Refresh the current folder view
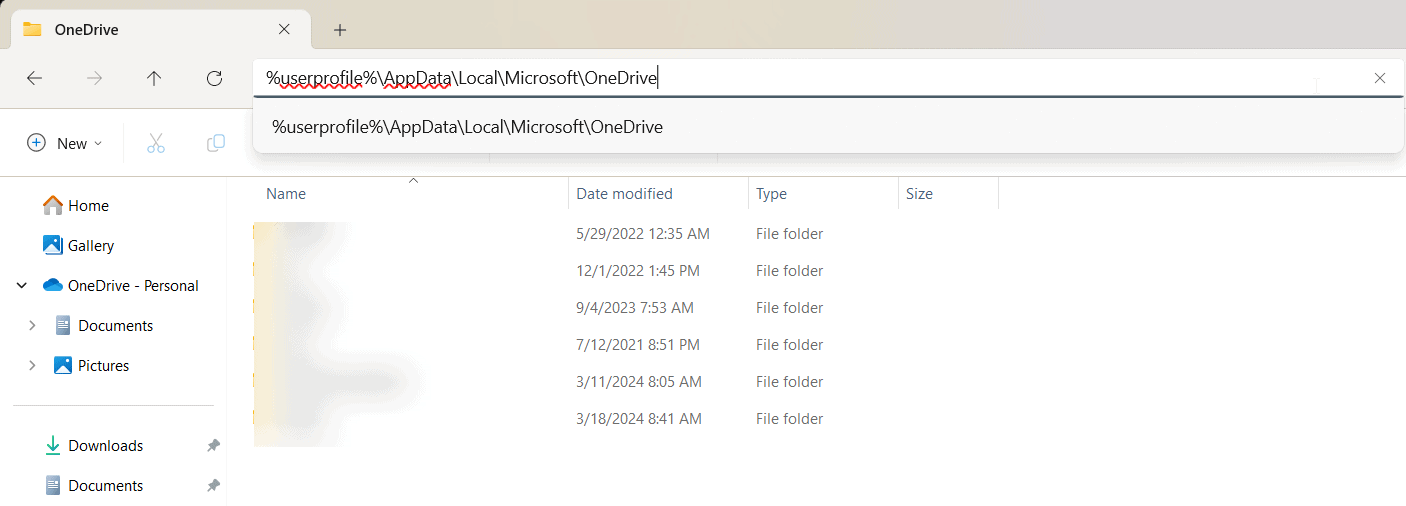Viewport: 1406px width, 506px height. [214, 78]
